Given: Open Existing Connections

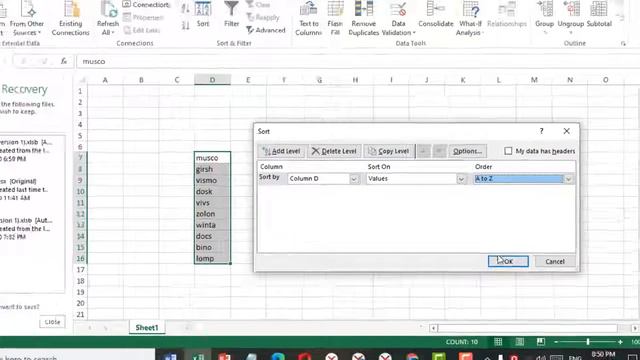Looking at the screenshot, I should click(x=70, y=18).
